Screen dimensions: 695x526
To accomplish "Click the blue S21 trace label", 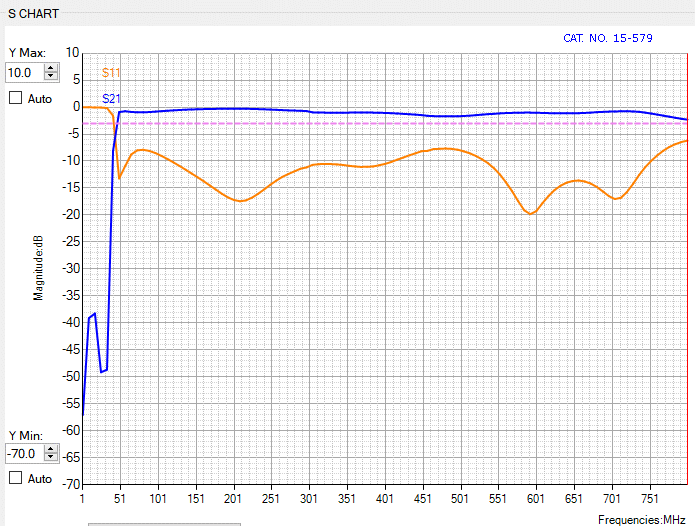I will [112, 98].
